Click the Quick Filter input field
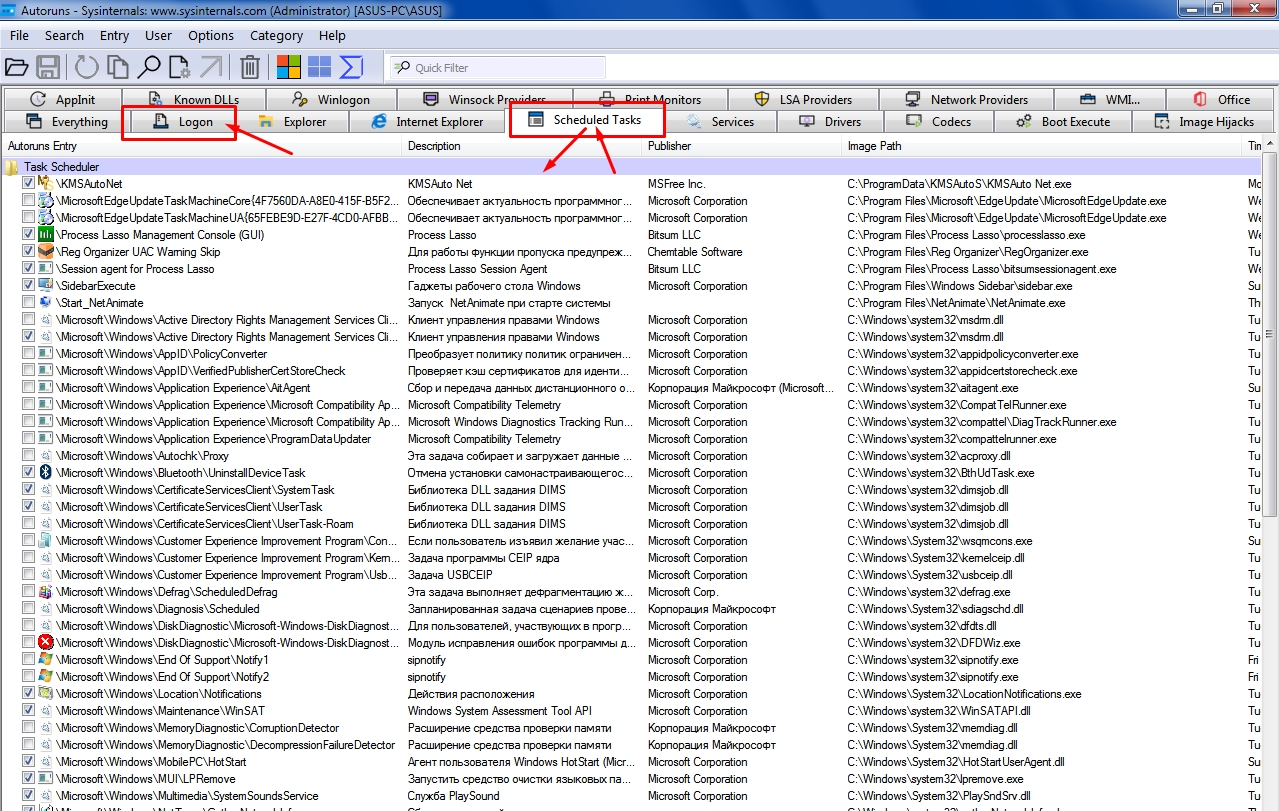The height and width of the screenshot is (811, 1279). pyautogui.click(x=497, y=68)
